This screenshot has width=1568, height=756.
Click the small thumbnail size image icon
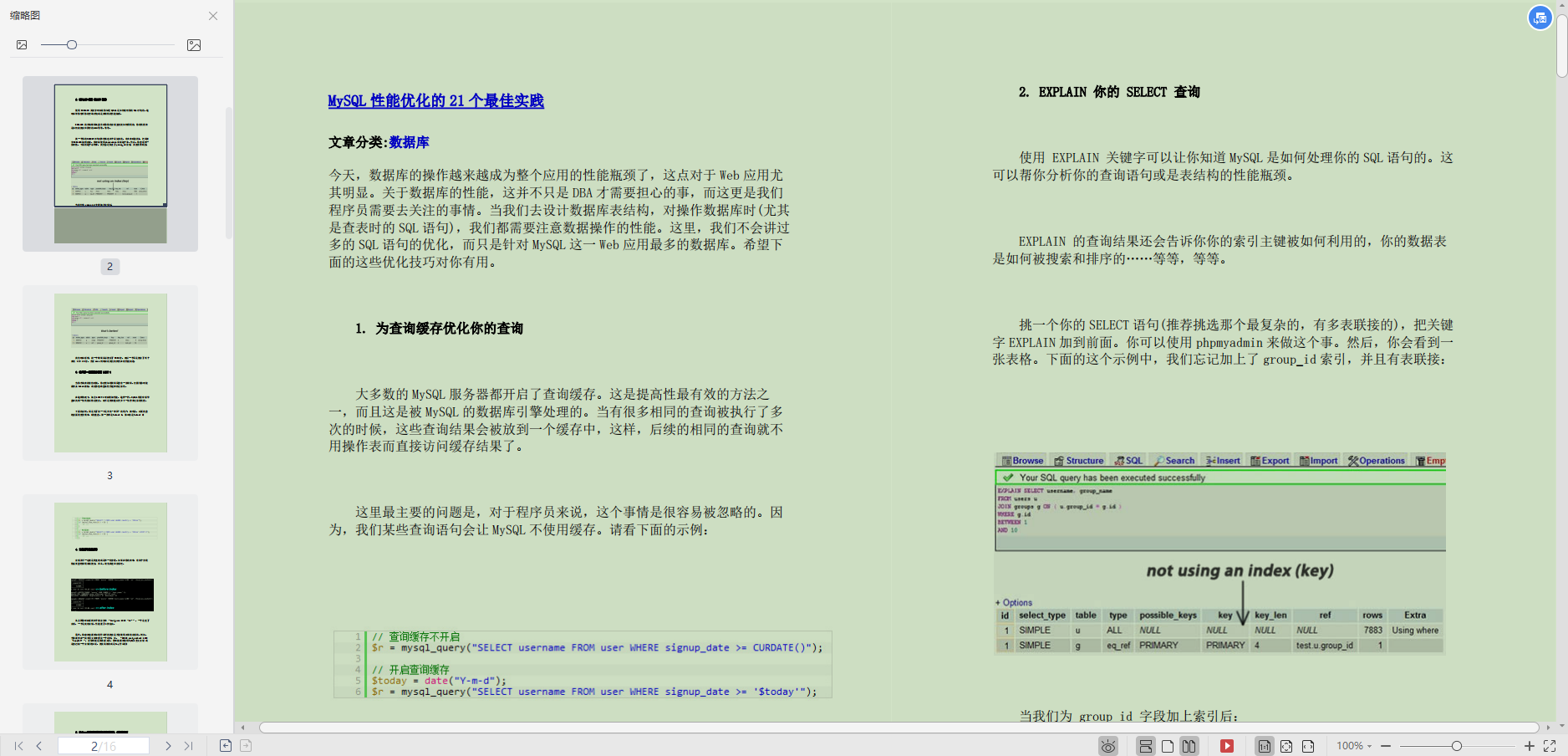pyautogui.click(x=22, y=44)
